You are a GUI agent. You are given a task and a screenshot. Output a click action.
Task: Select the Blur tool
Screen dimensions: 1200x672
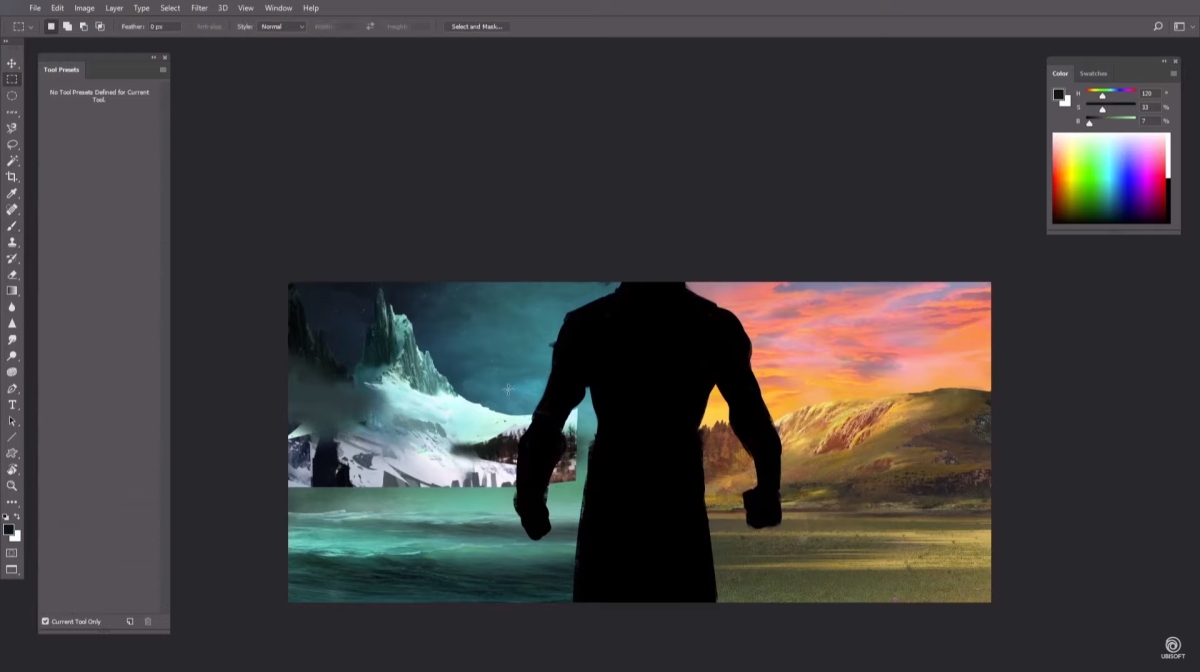[12, 307]
